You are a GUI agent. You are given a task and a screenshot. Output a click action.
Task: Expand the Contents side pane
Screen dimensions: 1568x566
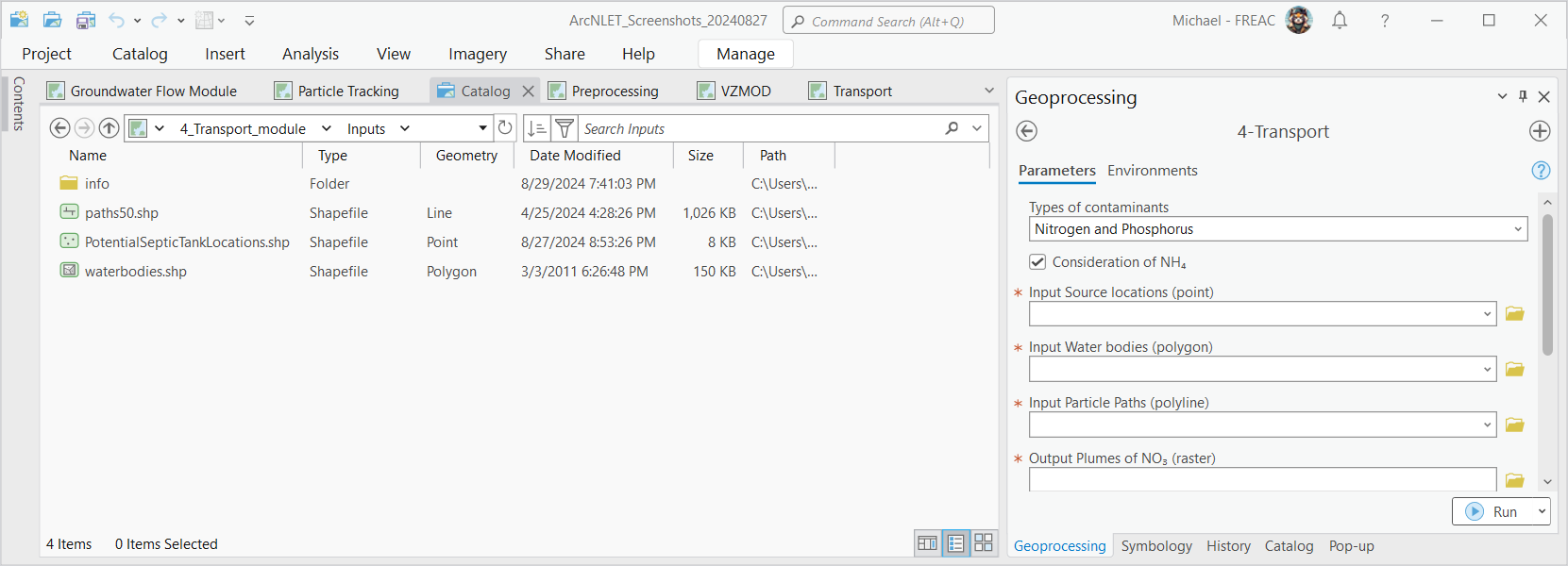click(18, 104)
